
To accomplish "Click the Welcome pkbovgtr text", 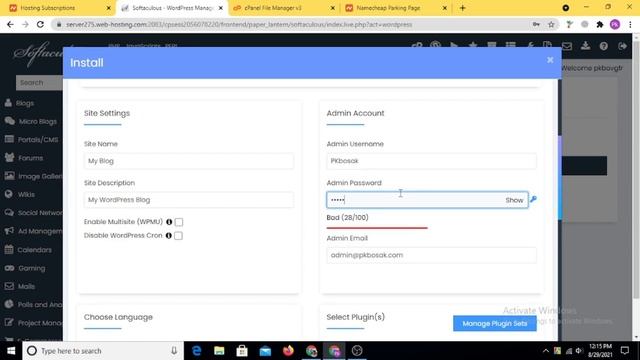I will tap(592, 68).
